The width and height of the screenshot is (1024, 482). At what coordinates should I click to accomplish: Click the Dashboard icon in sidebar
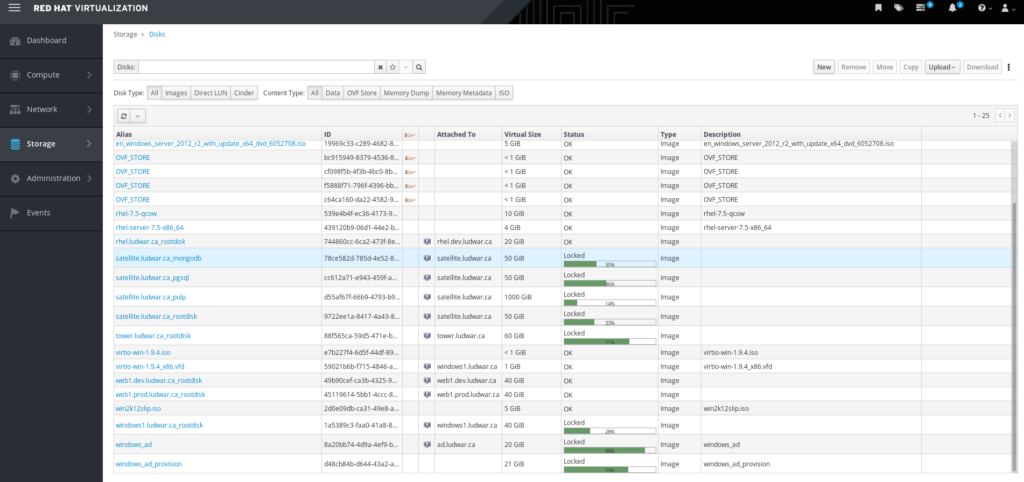click(x=15, y=40)
